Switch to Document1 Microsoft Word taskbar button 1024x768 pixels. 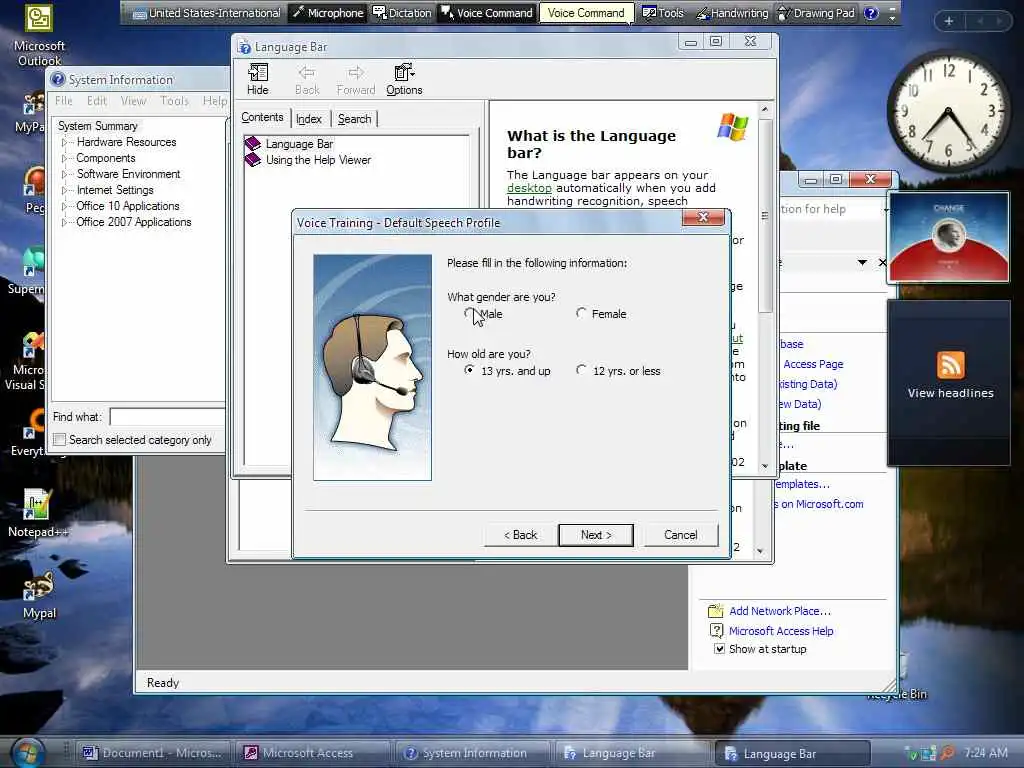click(153, 753)
